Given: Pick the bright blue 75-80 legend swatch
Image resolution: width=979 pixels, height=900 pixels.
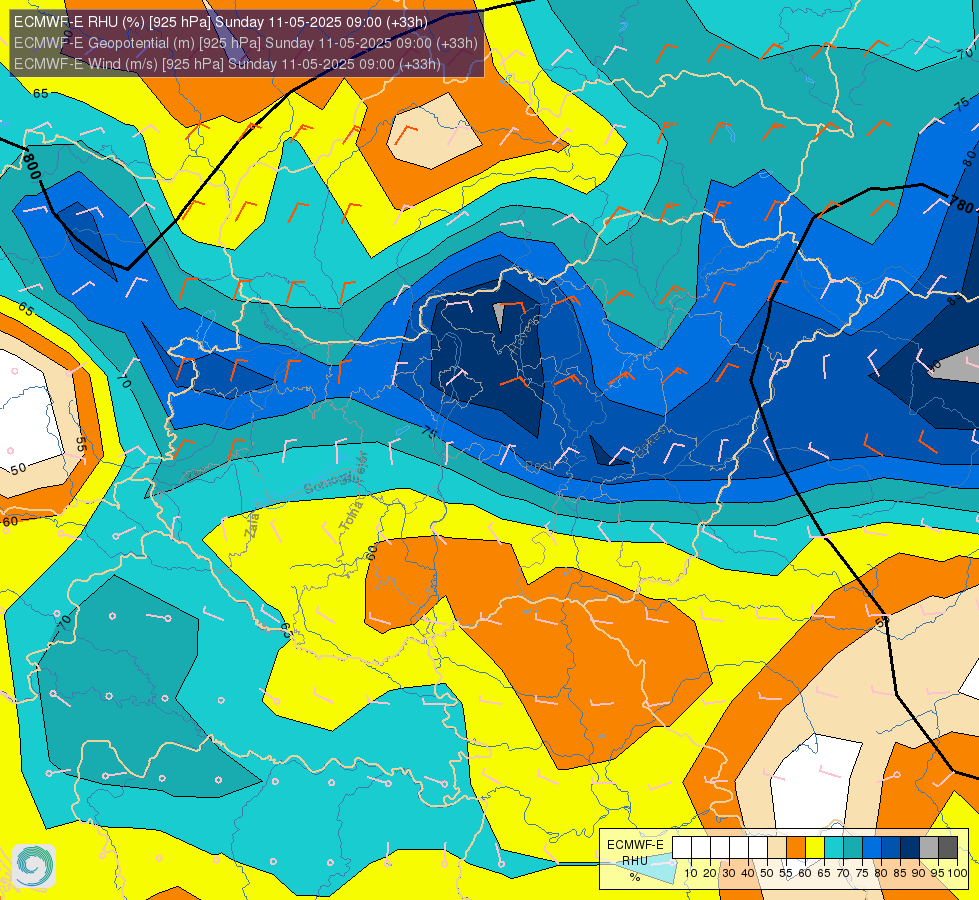Looking at the screenshot, I should point(871,847).
